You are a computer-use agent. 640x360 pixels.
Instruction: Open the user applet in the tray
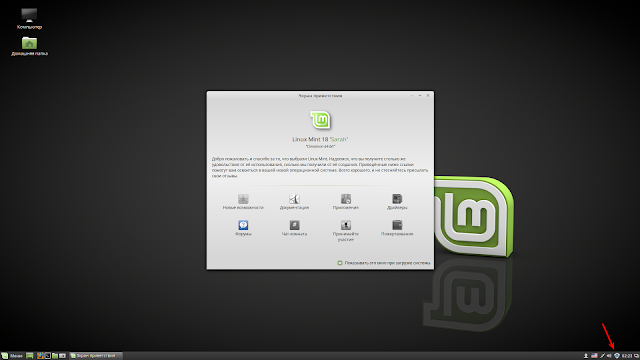point(586,356)
